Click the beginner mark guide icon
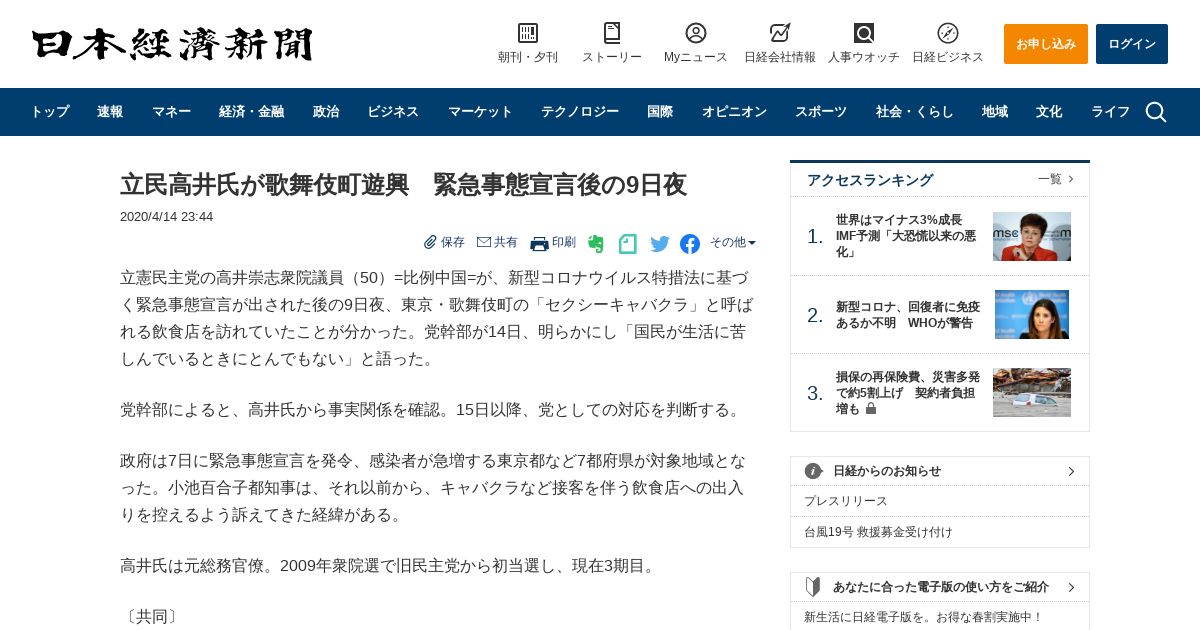1200x630 pixels. click(x=813, y=587)
